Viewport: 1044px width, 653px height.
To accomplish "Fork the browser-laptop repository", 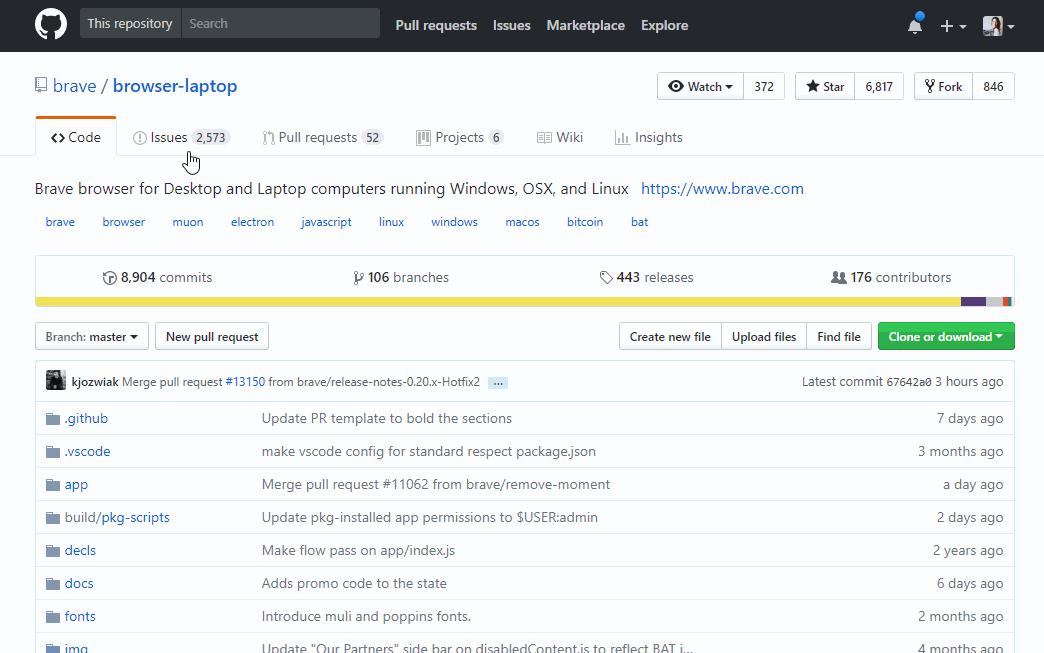I will 943,87.
